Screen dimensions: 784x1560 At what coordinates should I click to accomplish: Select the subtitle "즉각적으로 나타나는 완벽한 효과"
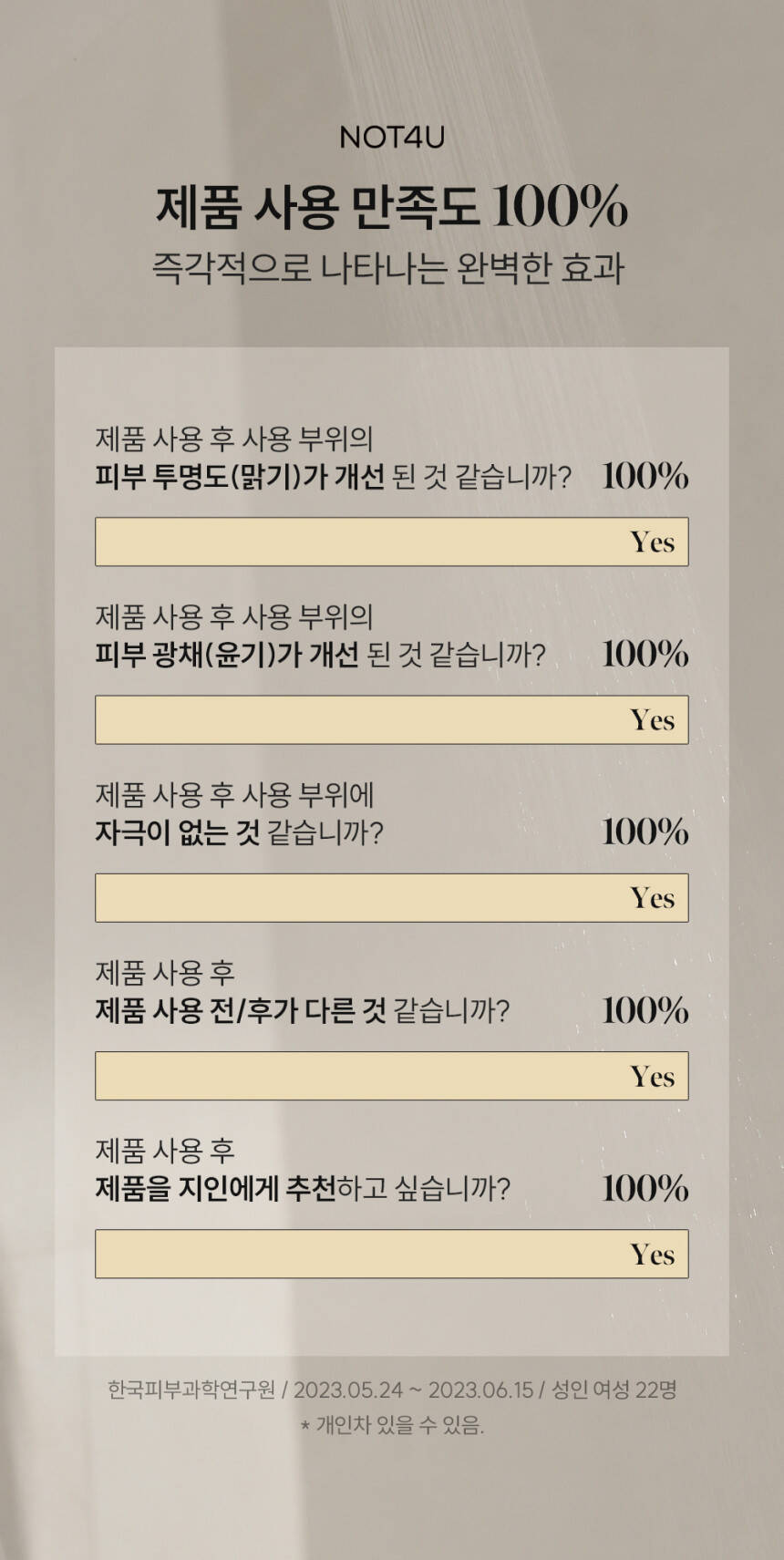(388, 269)
